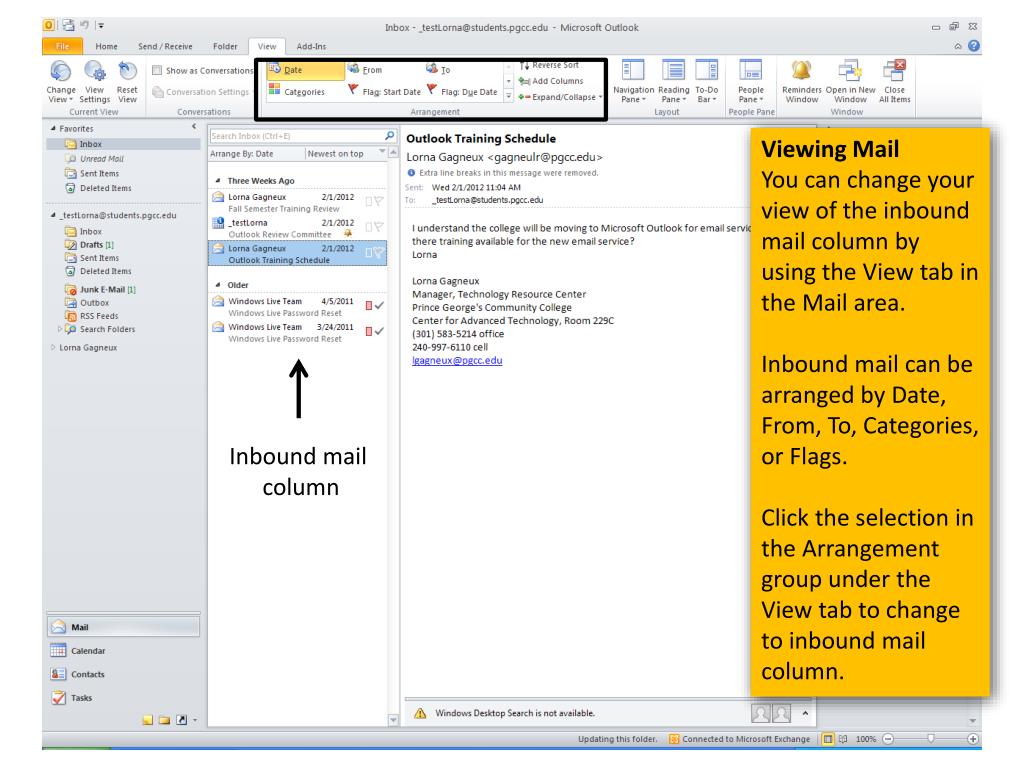Viewport: 1024px width, 768px height.
Task: Toggle the Newest on top sort order
Action: coord(335,153)
